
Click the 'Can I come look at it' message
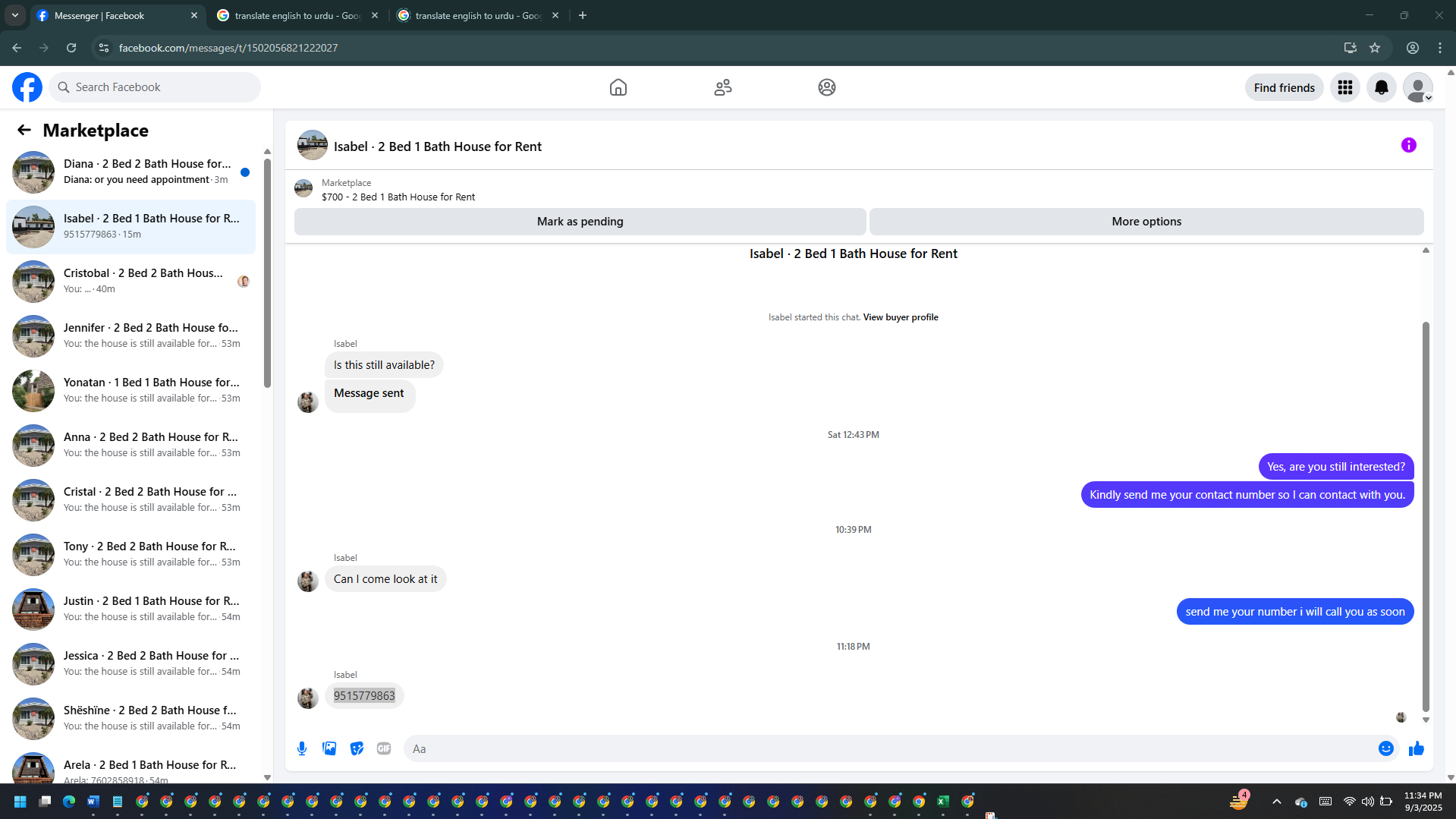pos(385,579)
